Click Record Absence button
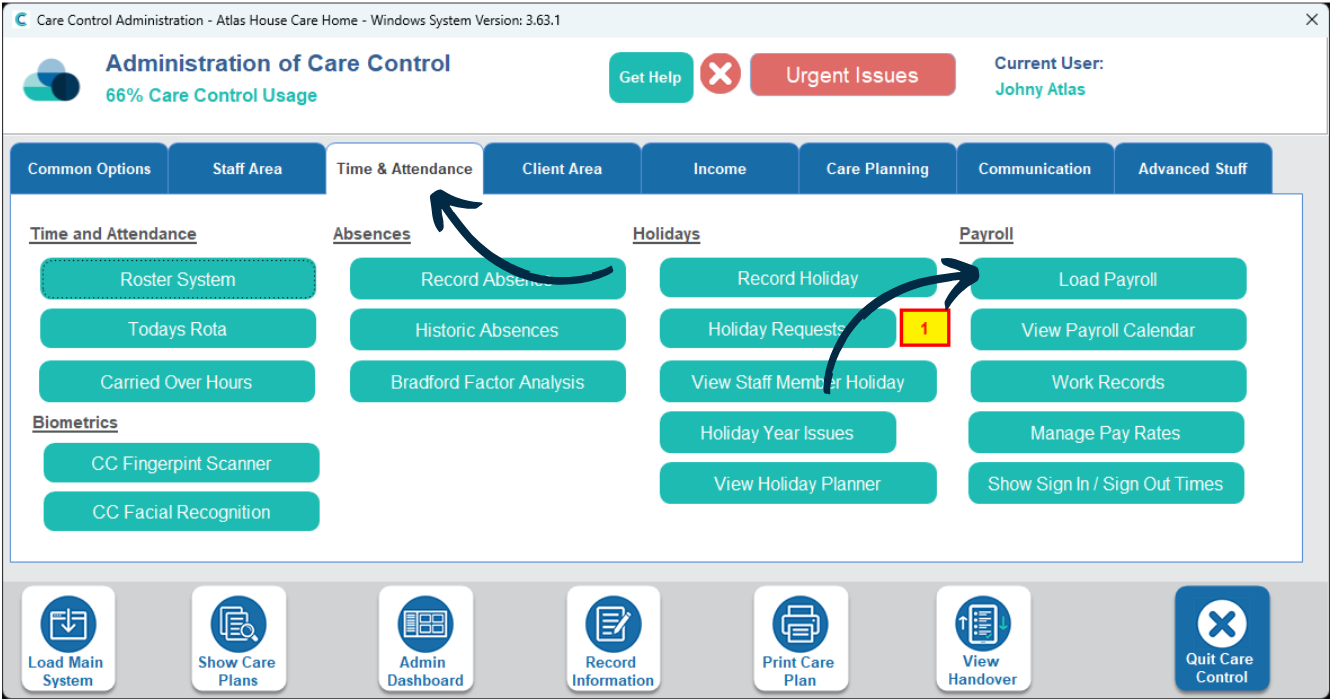Image resolution: width=1334 pixels, height=700 pixels. (488, 279)
